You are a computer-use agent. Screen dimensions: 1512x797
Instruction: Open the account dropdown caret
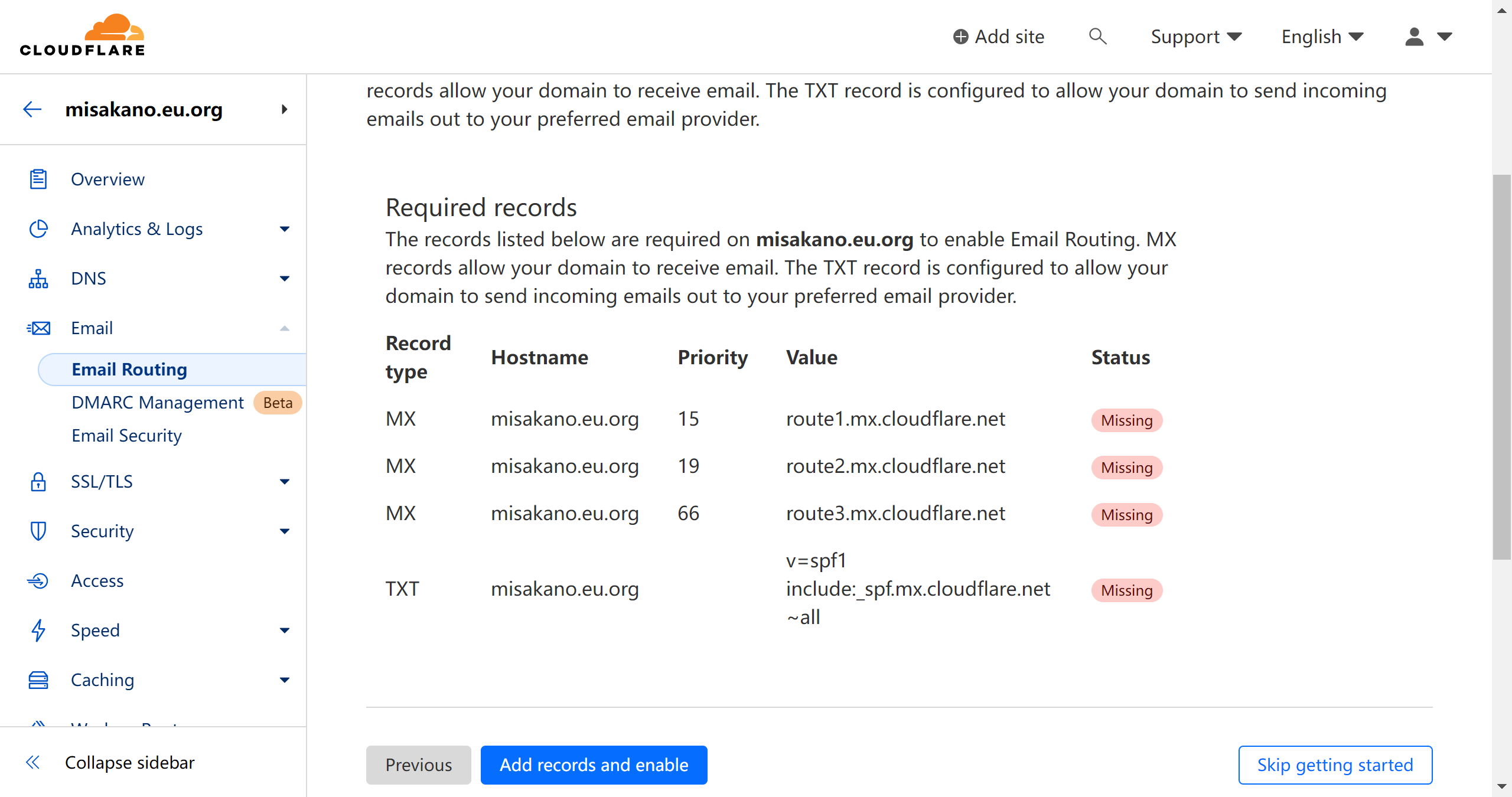coord(1445,37)
